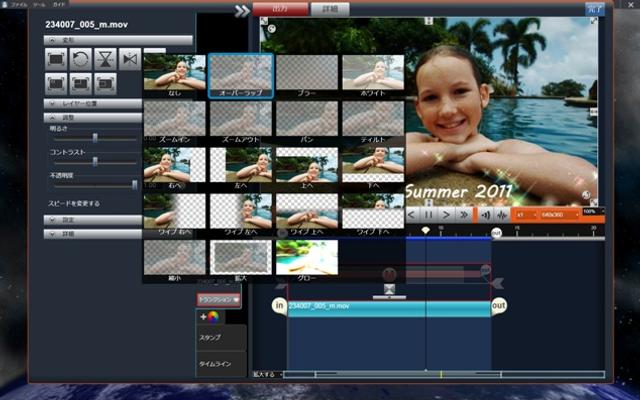Toggle the audio waveform icon

coord(502,215)
